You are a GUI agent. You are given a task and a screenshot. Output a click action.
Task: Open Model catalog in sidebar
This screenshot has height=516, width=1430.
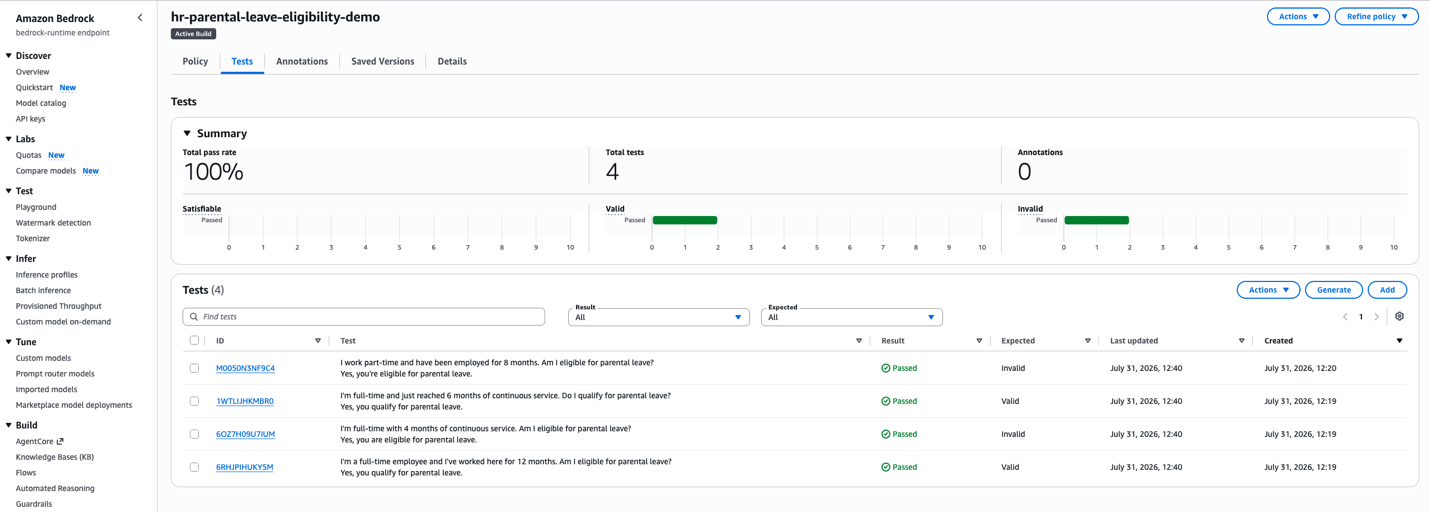pos(41,103)
